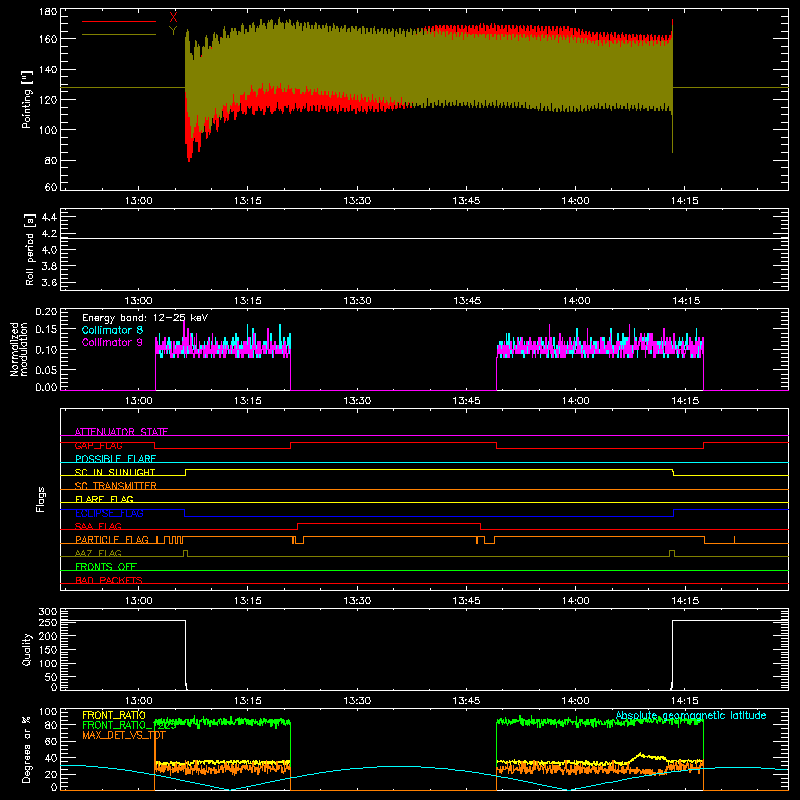Click 13:15 label under Quality plot
This screenshot has height=800, width=800.
coord(248,701)
